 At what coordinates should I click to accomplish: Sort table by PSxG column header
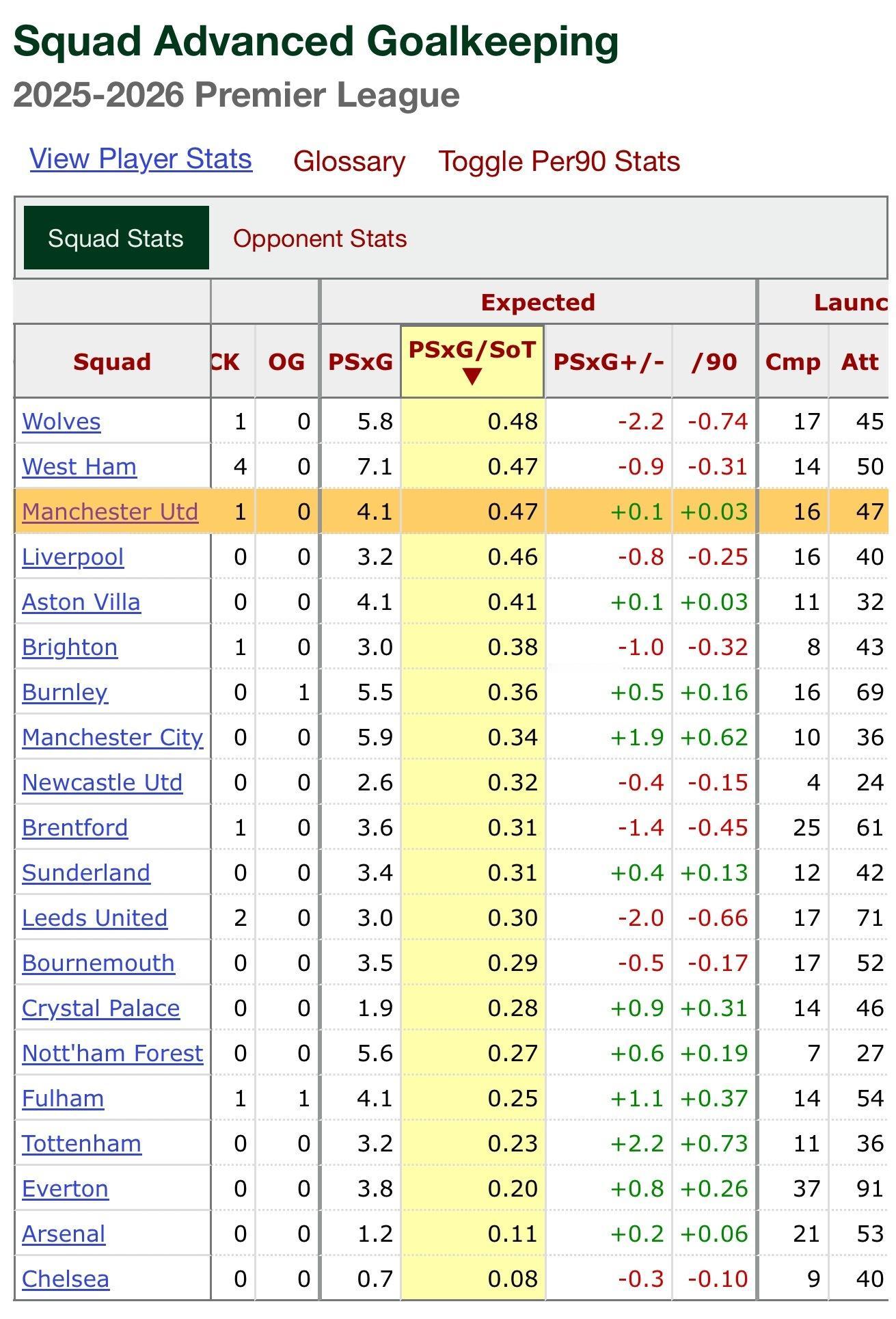tap(361, 362)
